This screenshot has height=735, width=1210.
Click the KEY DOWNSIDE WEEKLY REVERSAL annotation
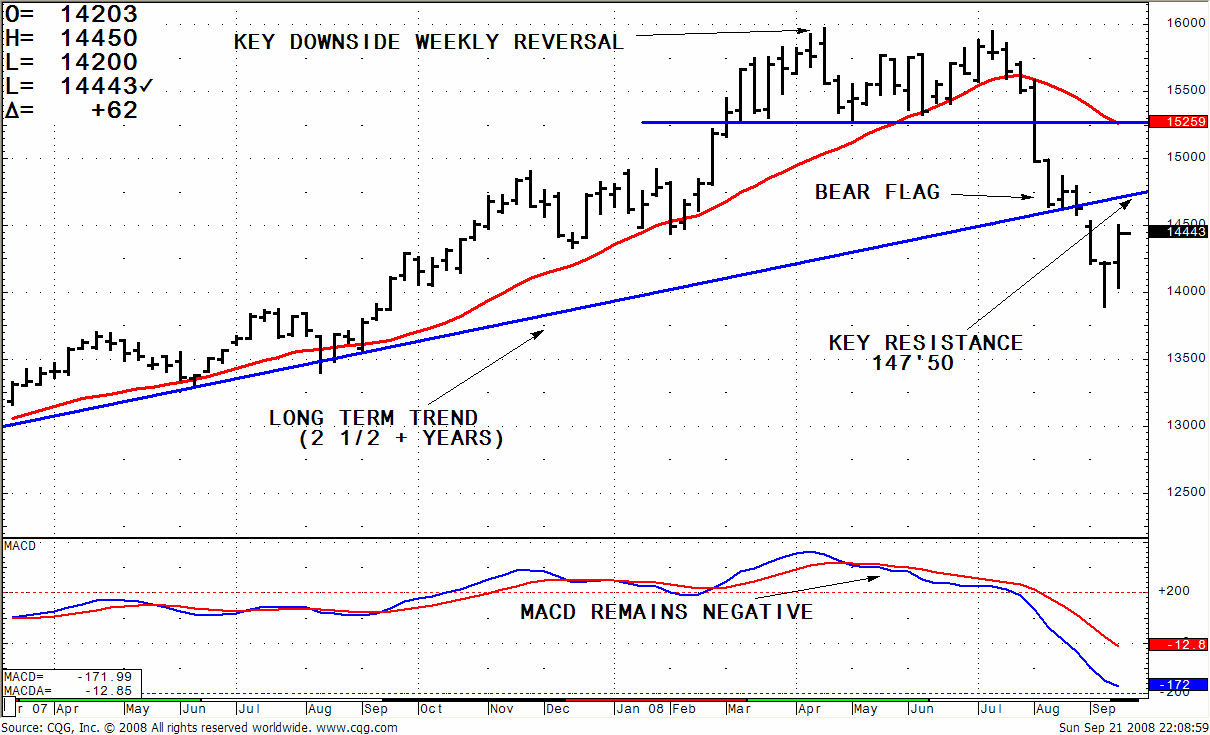tap(429, 42)
